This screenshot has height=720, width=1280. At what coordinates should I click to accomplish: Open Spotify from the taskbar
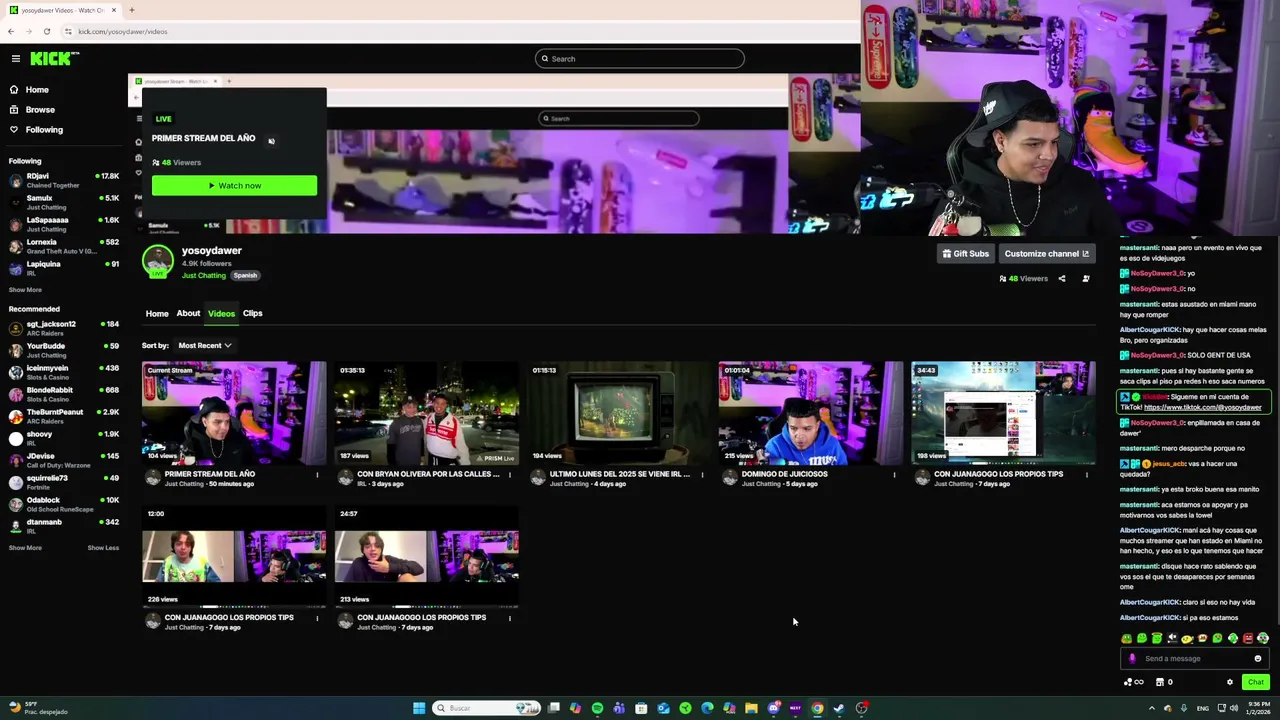597,709
